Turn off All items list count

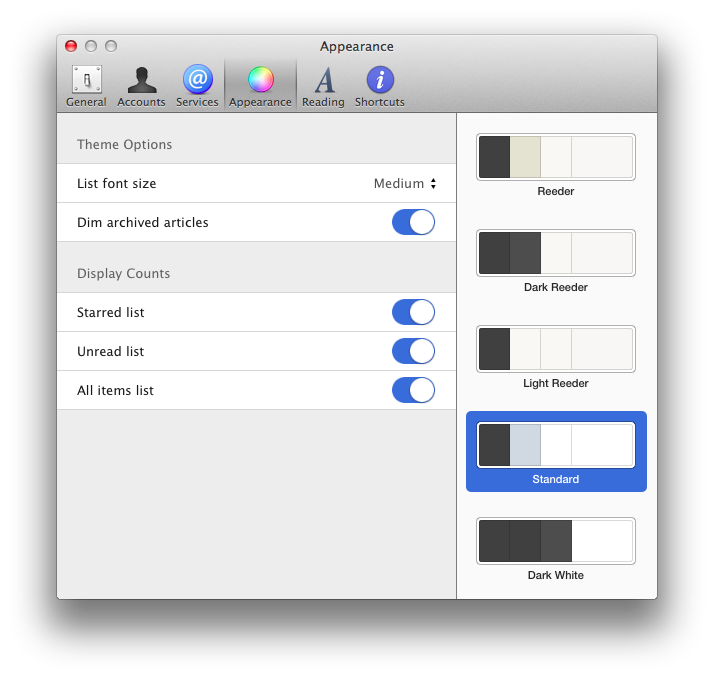click(413, 390)
